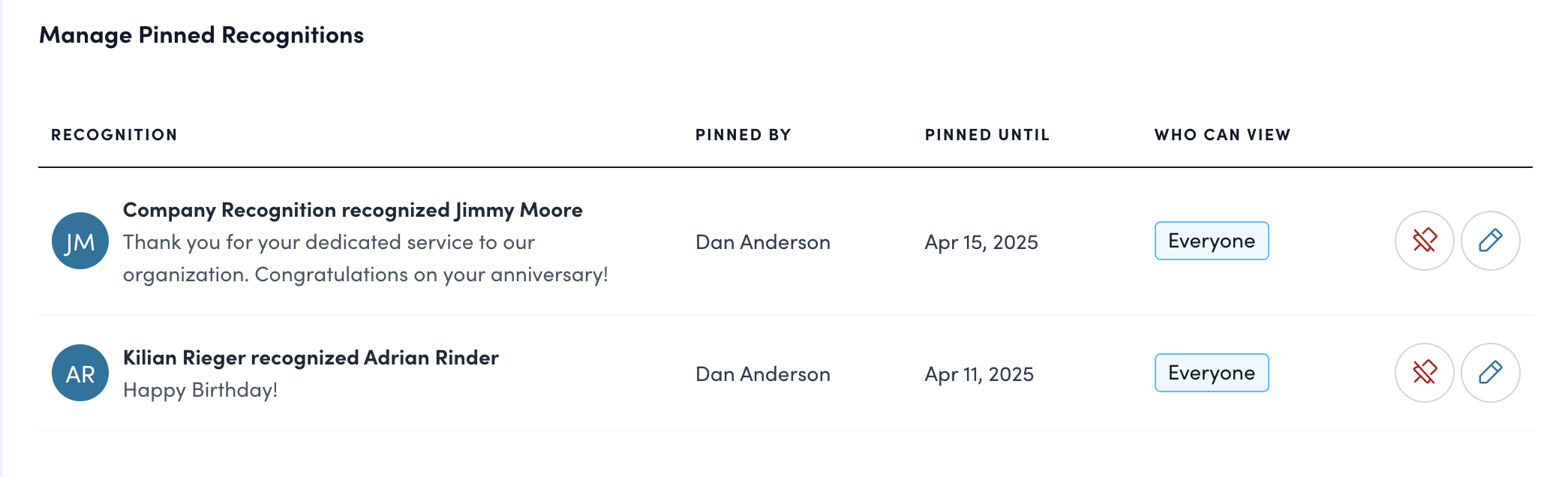Screen dimensions: 1568x477
Task: Click the JM avatar circle
Action: [x=80, y=241]
